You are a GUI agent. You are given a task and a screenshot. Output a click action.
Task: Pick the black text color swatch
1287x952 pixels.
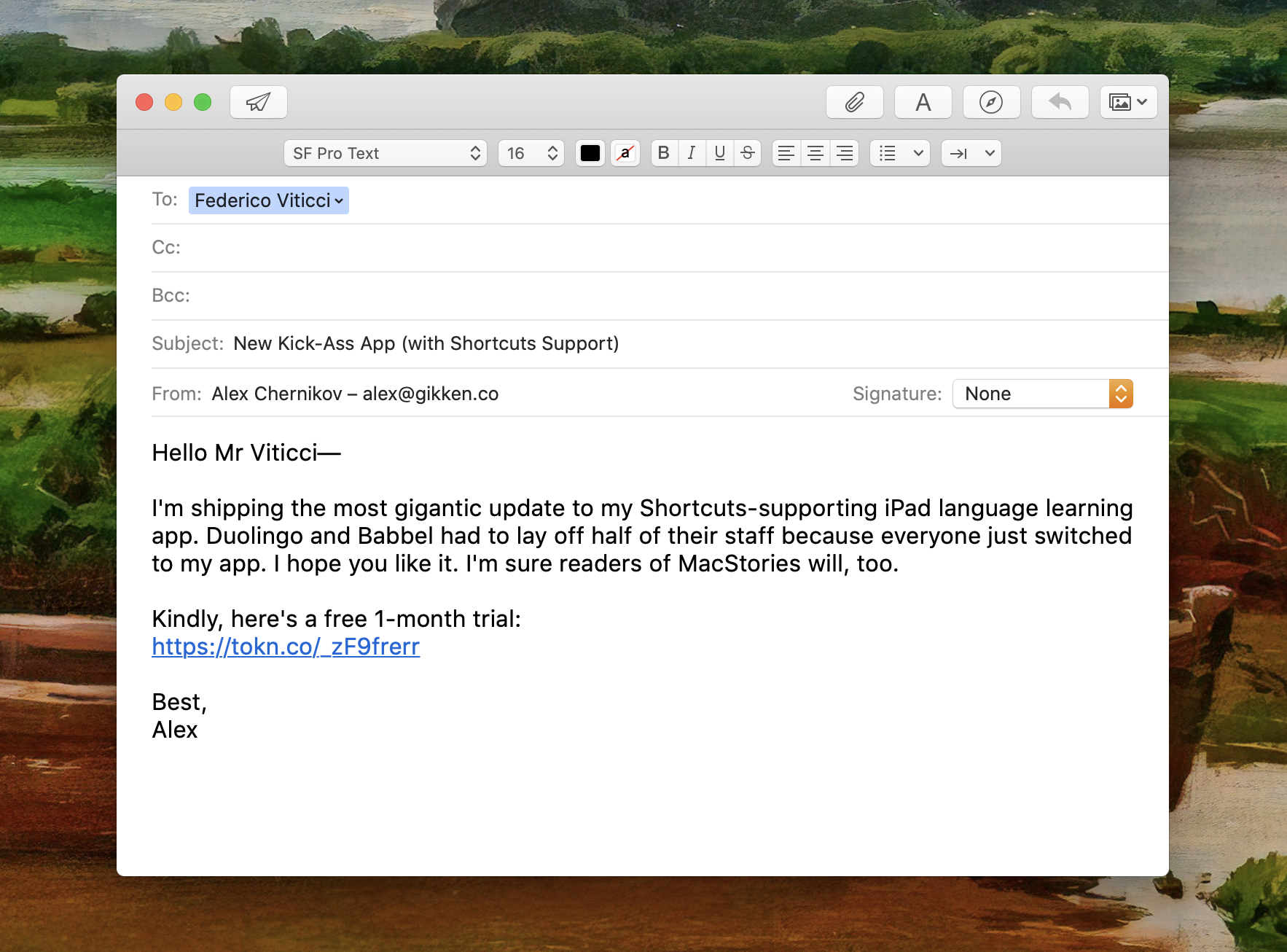point(590,153)
